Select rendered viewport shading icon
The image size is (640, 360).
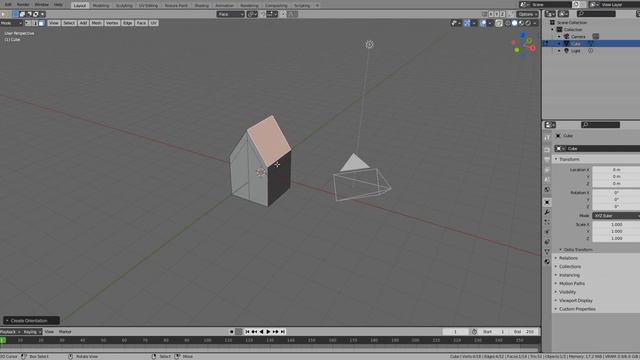pyautogui.click(x=528, y=23)
